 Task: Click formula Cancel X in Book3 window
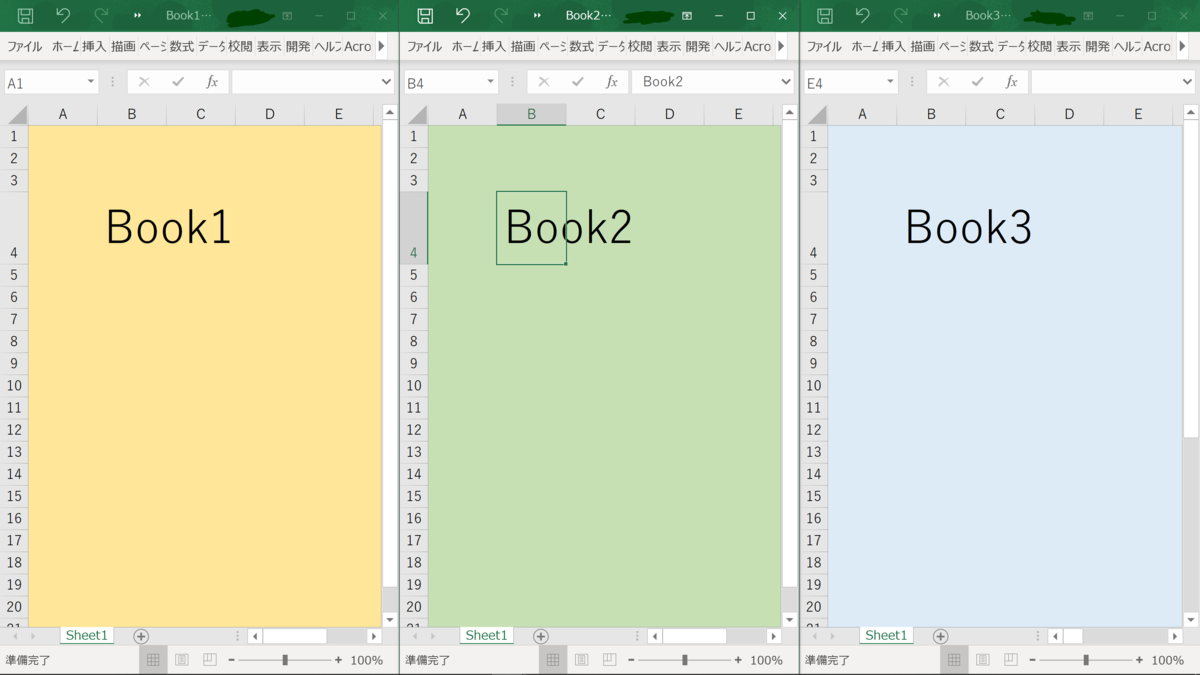pos(944,82)
